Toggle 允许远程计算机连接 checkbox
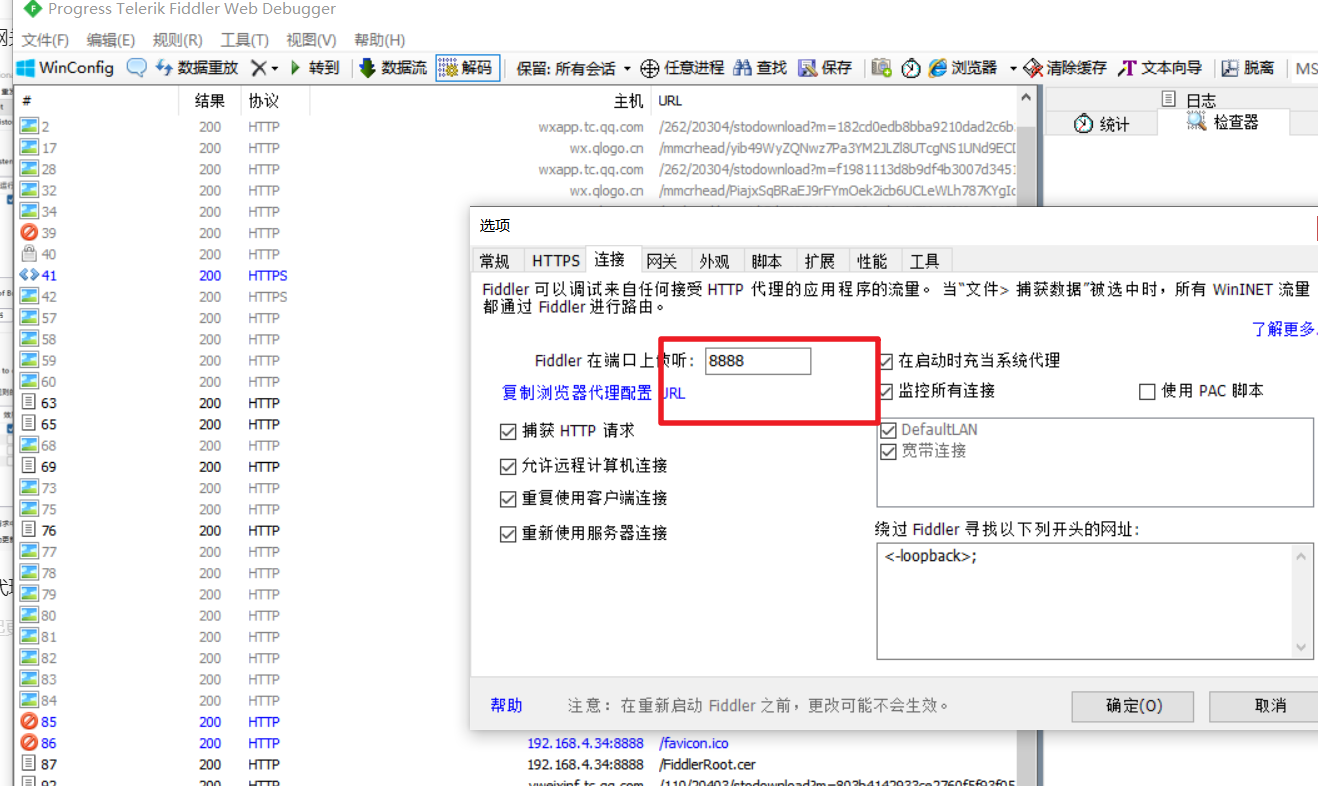 pos(508,466)
